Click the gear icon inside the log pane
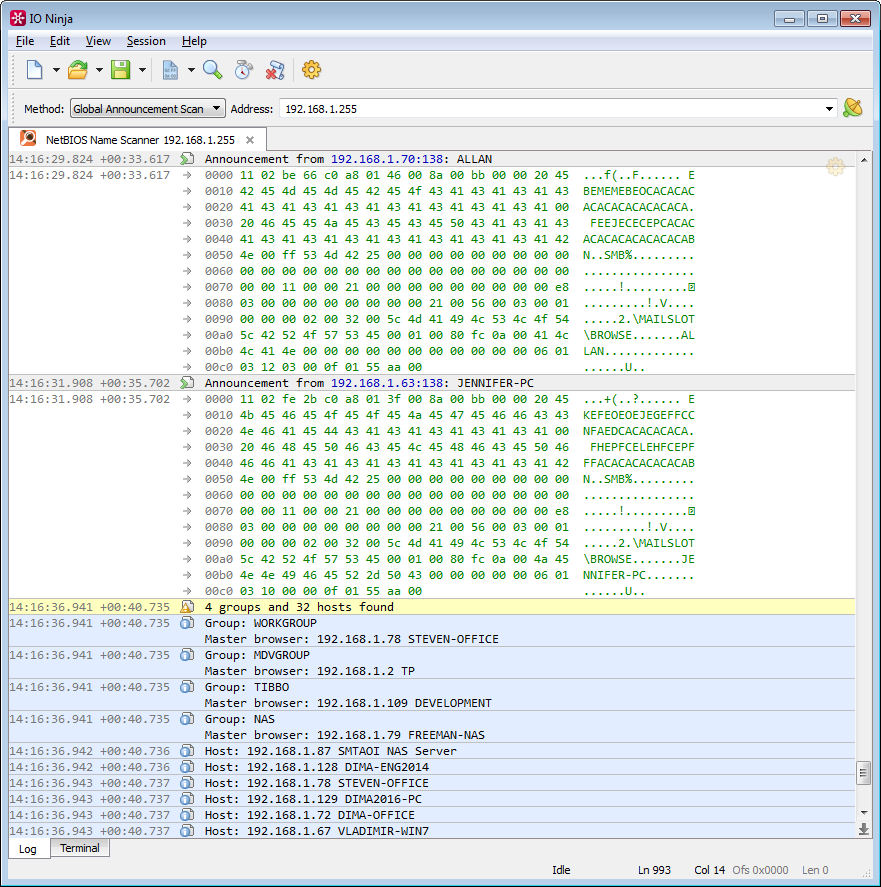Screen dimensions: 881x887 click(835, 166)
